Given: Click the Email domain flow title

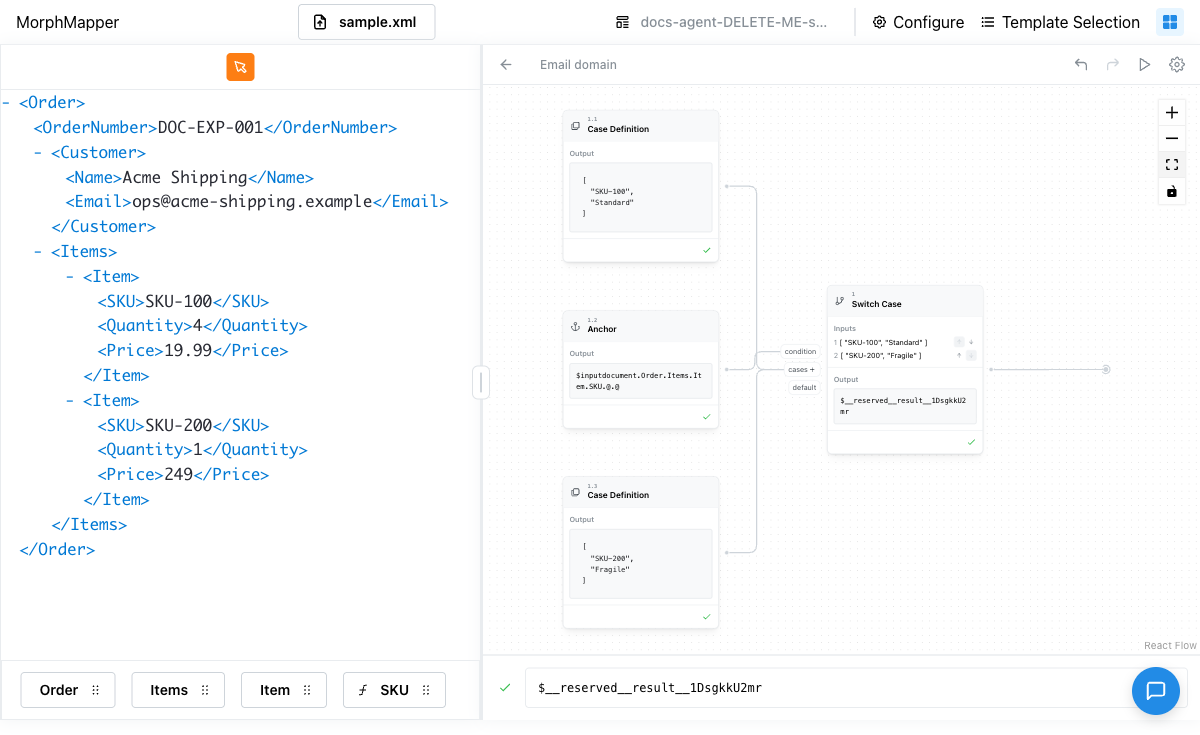Looking at the screenshot, I should pos(578,65).
